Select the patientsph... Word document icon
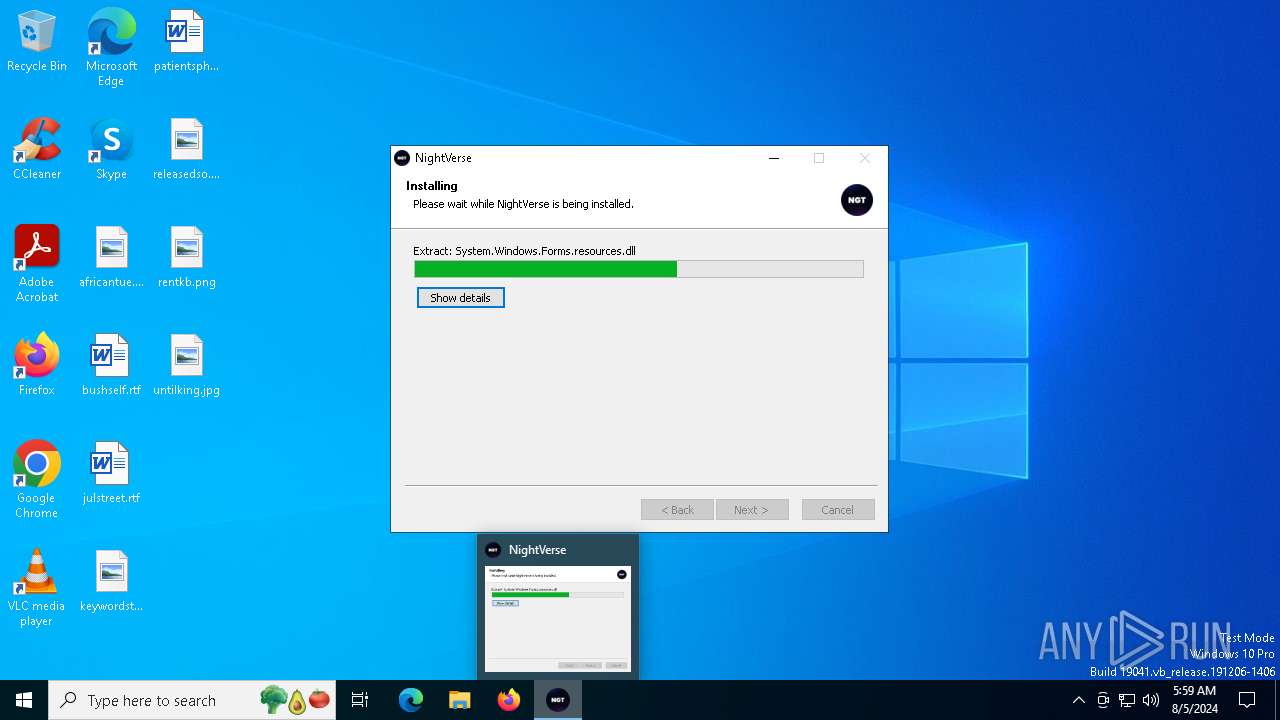Image resolution: width=1280 pixels, height=720 pixels. (x=186, y=41)
